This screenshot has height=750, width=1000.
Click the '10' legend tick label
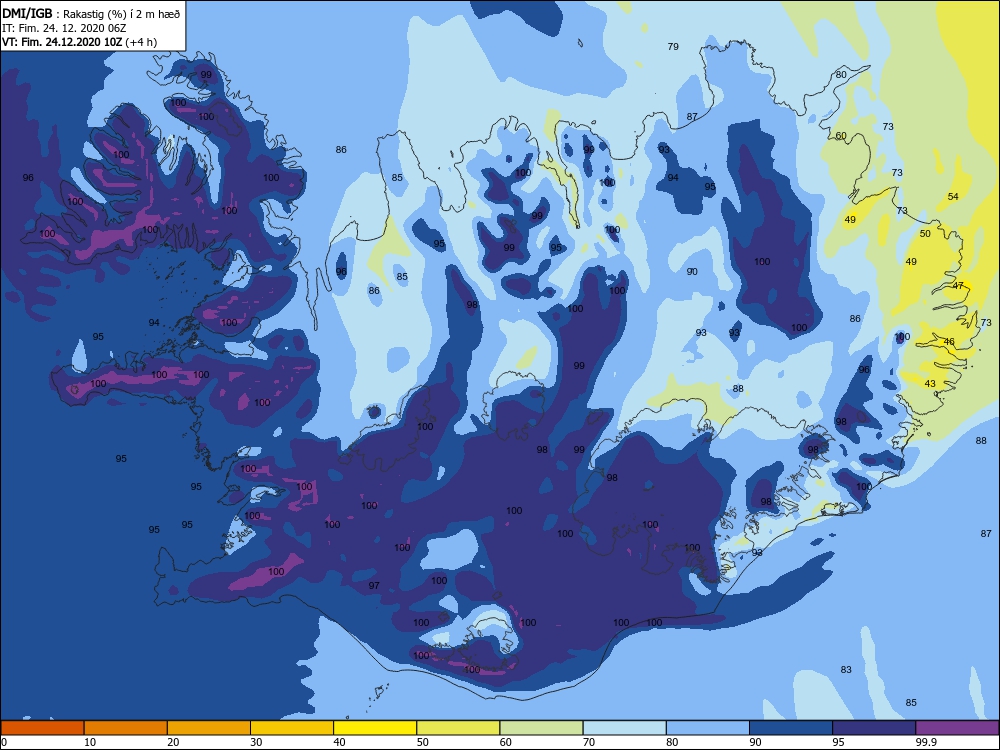click(90, 742)
